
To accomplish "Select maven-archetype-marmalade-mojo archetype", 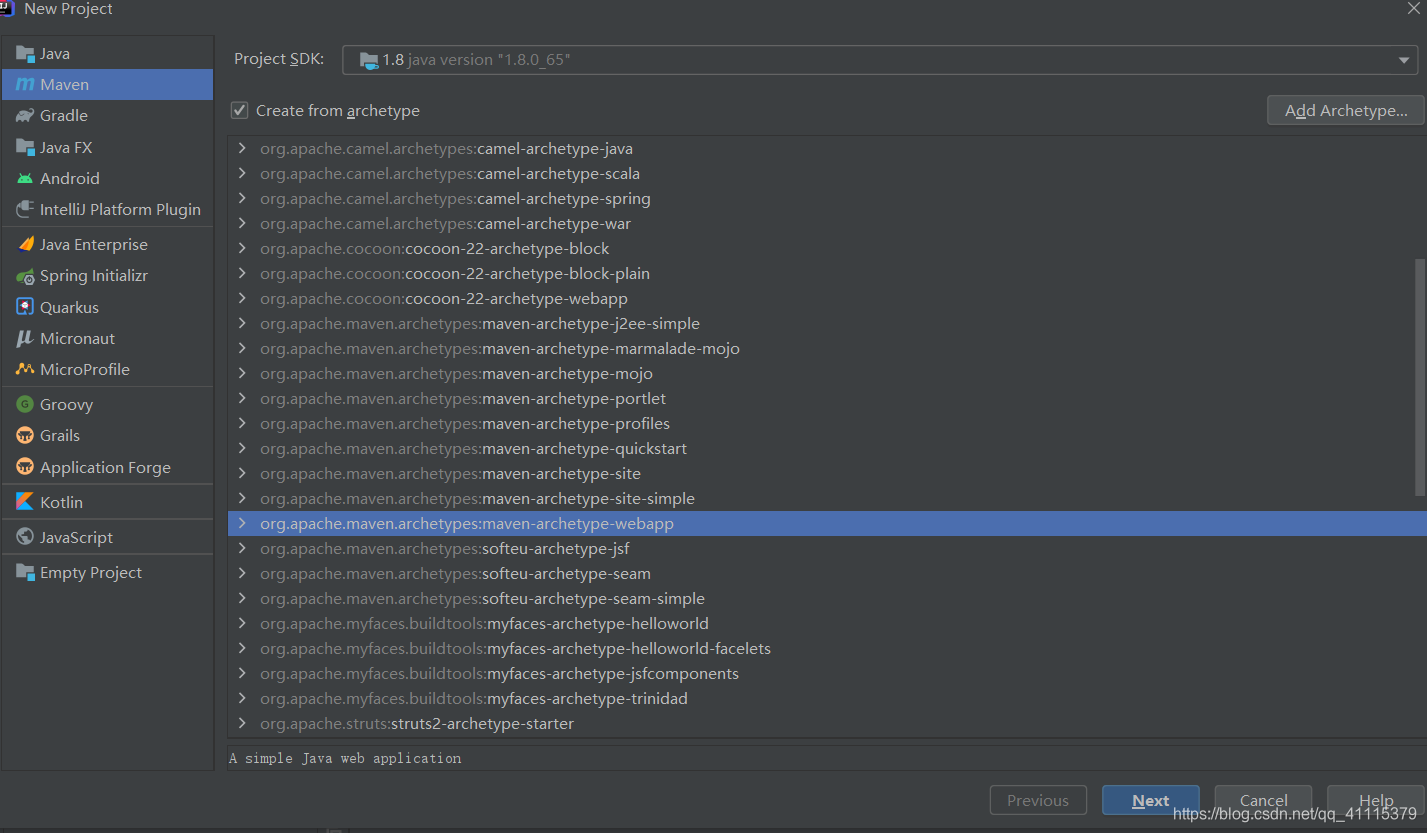I will (x=827, y=348).
